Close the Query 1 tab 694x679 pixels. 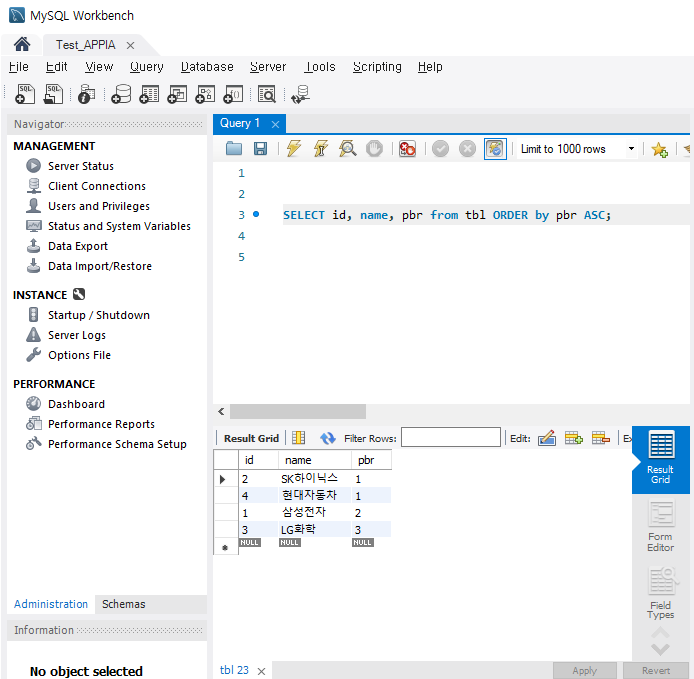275,124
